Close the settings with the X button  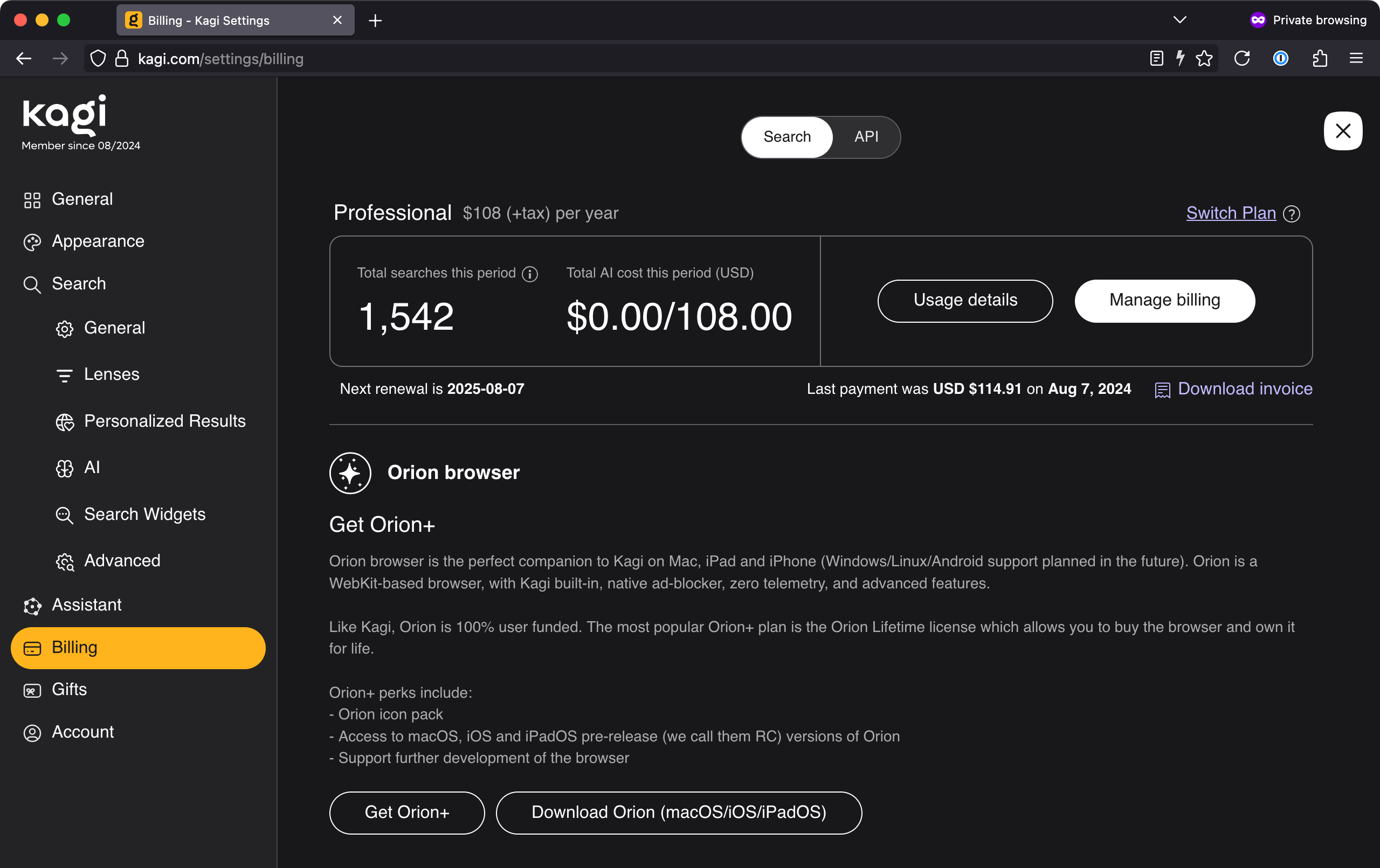pos(1343,130)
